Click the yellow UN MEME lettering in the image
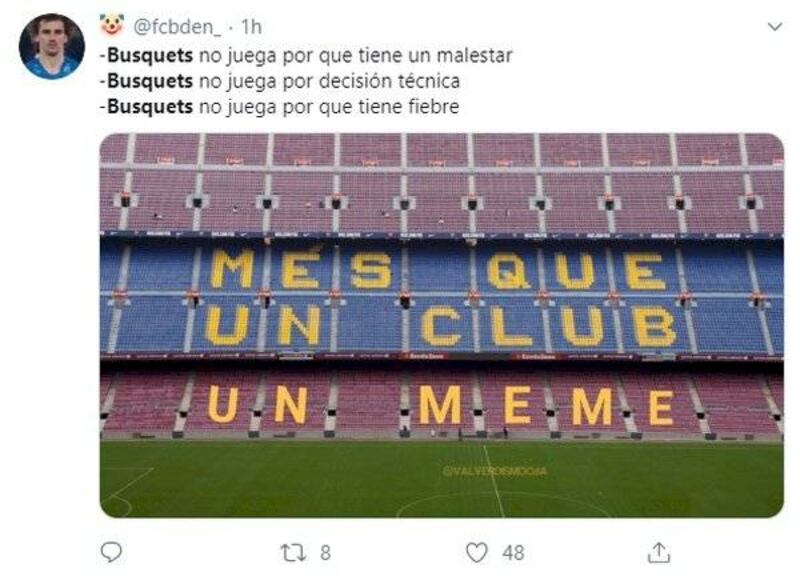 click(x=441, y=405)
